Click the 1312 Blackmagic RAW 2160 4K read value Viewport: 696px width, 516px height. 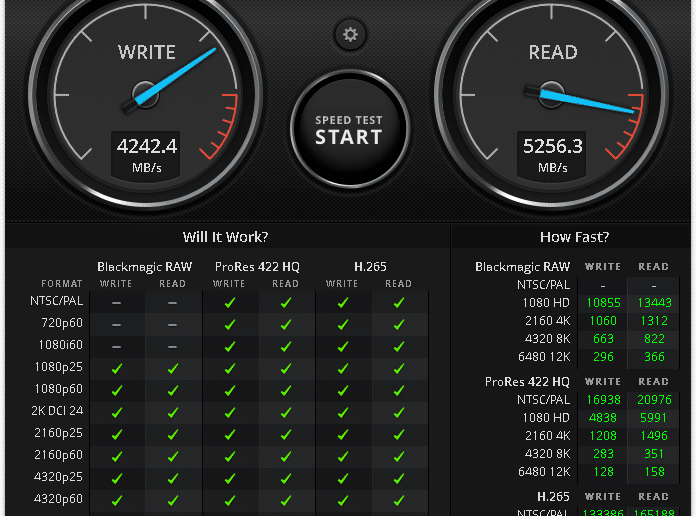point(654,321)
